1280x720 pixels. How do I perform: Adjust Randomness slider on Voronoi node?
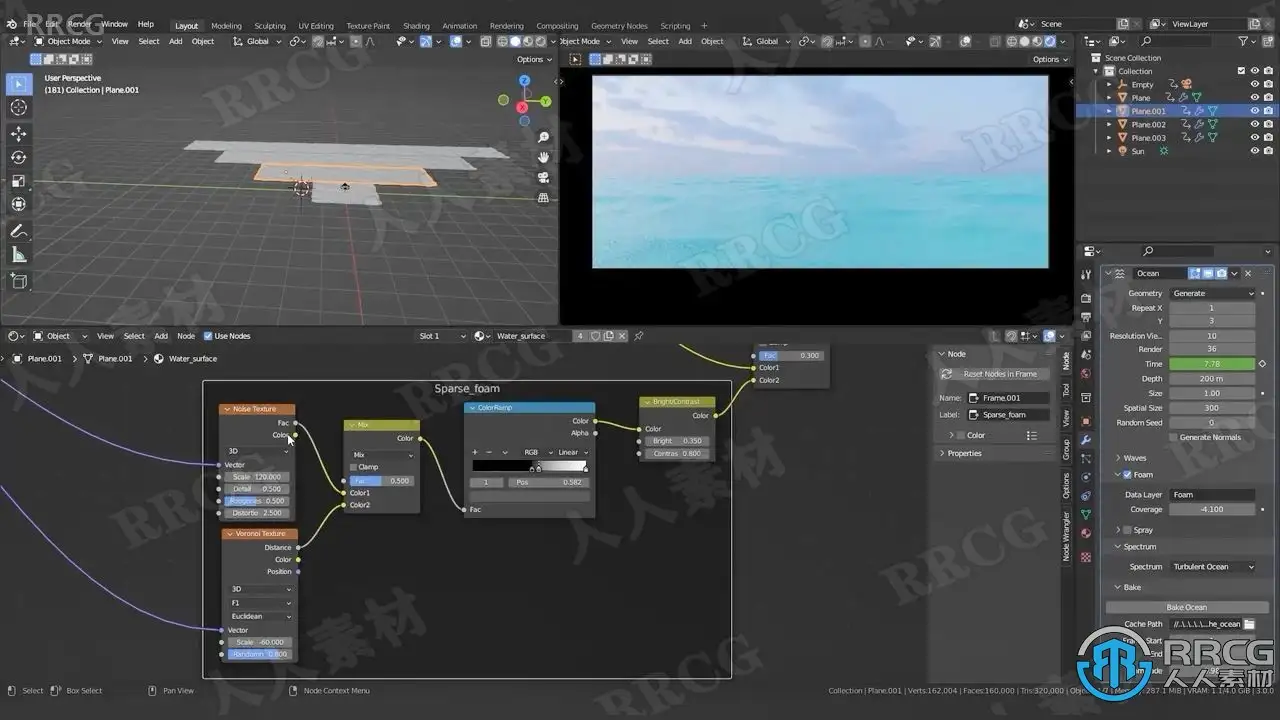coord(258,654)
